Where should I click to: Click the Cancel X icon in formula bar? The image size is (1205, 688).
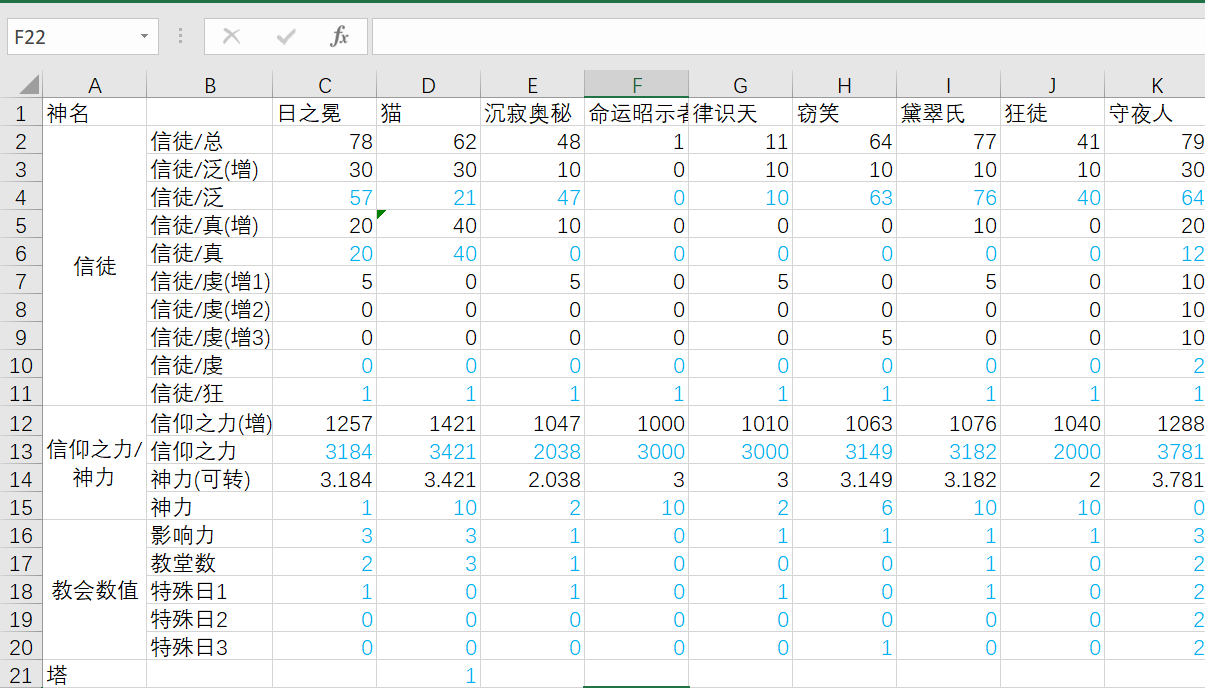coord(232,37)
